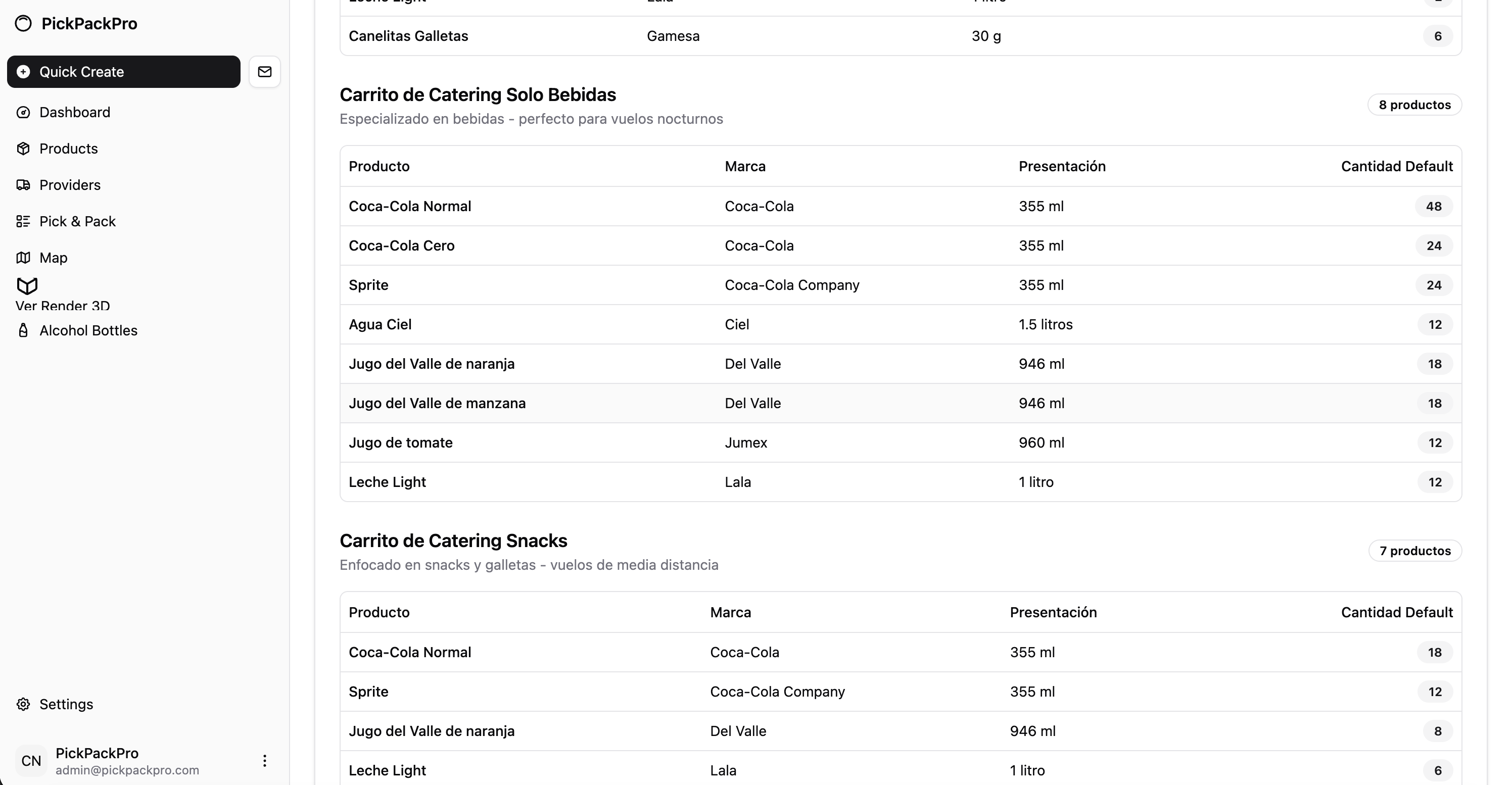Go to Alcohol Bottles section

tap(88, 330)
